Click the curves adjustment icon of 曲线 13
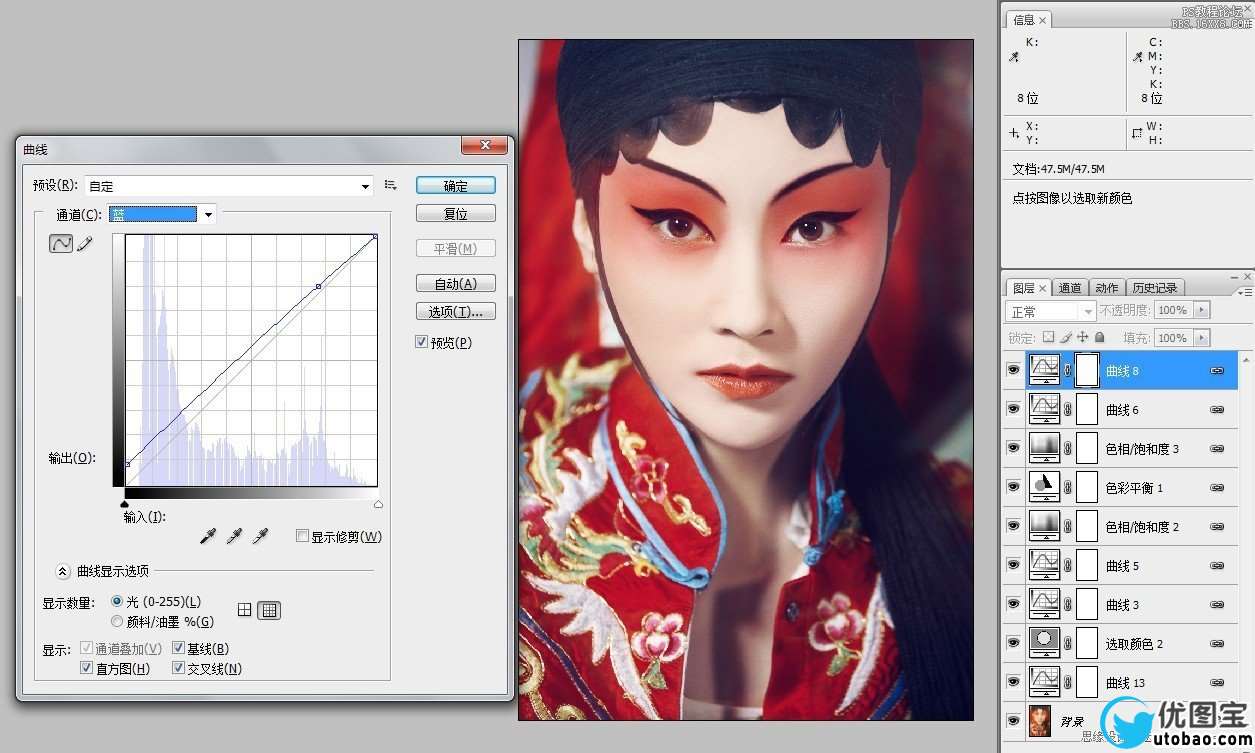1255x753 pixels. (1044, 682)
